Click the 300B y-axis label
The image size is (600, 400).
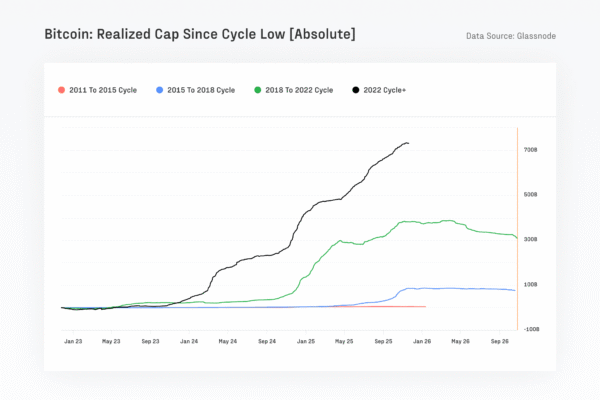[531, 240]
